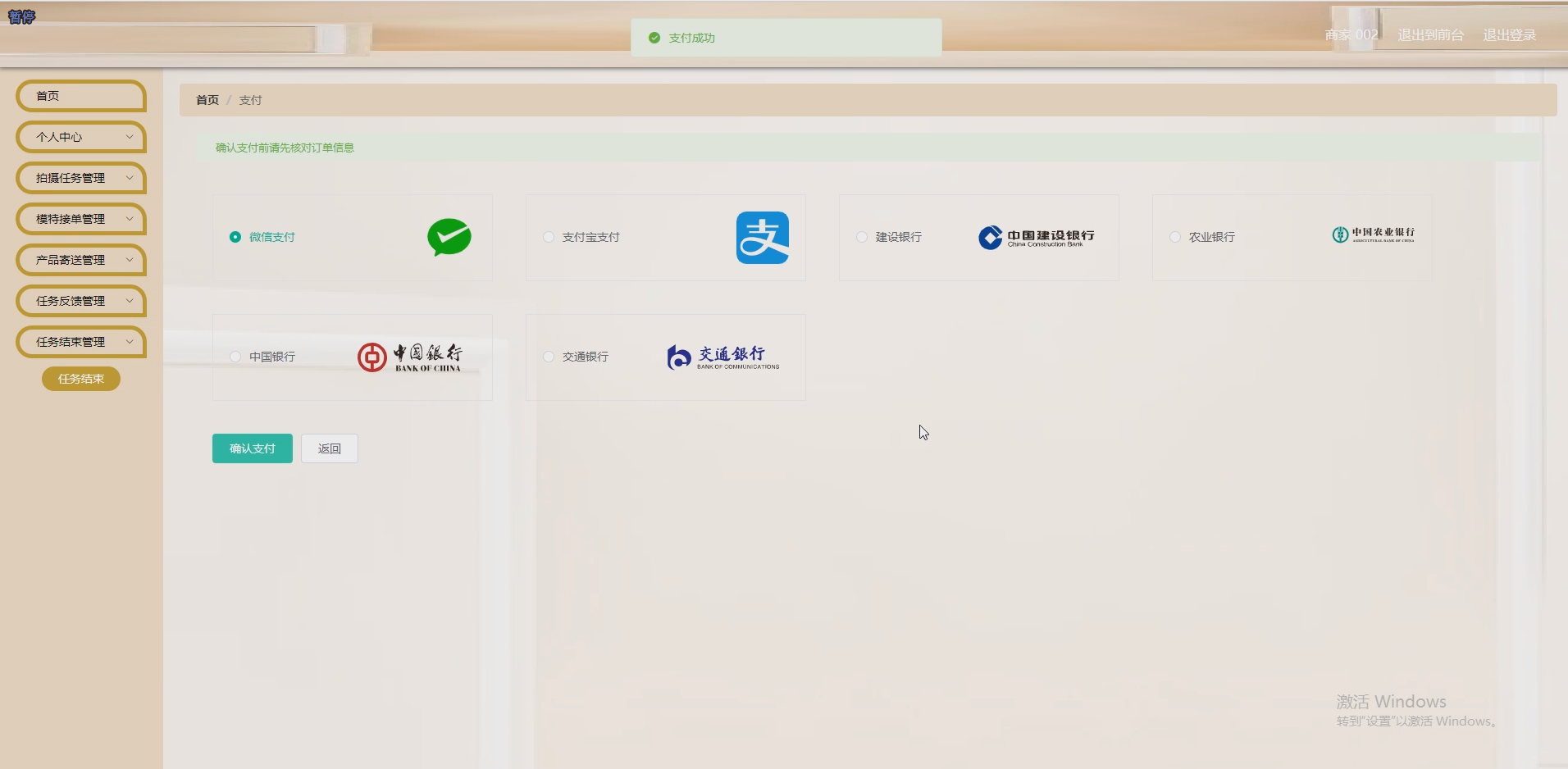The image size is (1568, 769).
Task: Click the Agricultural Bank of China logo
Action: coord(1374,235)
